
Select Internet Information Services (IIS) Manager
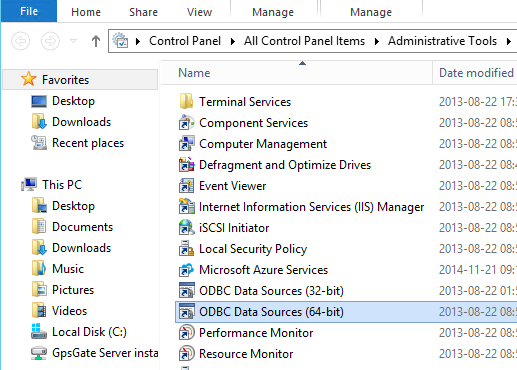point(312,207)
